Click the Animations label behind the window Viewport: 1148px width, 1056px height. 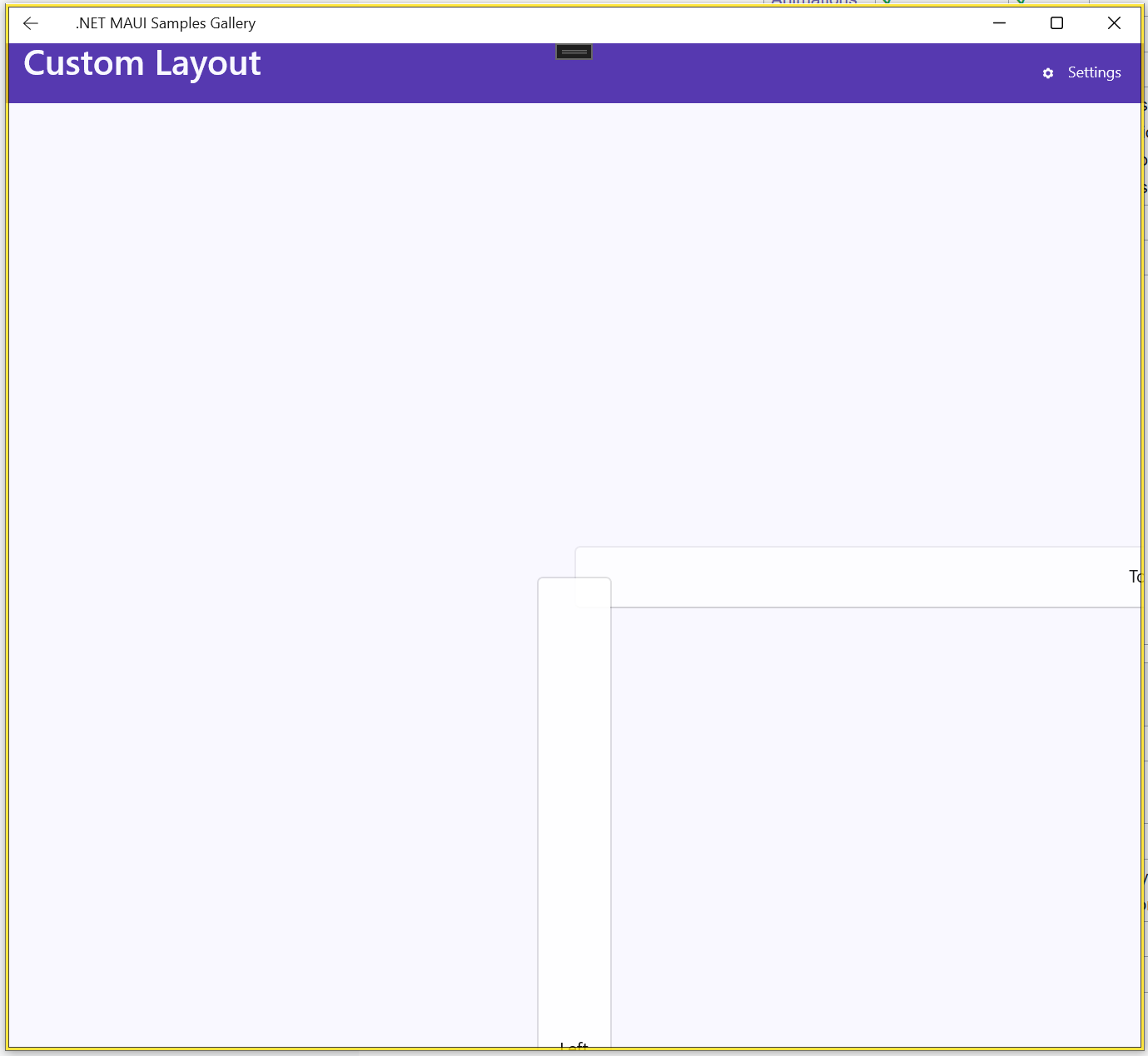point(813,2)
